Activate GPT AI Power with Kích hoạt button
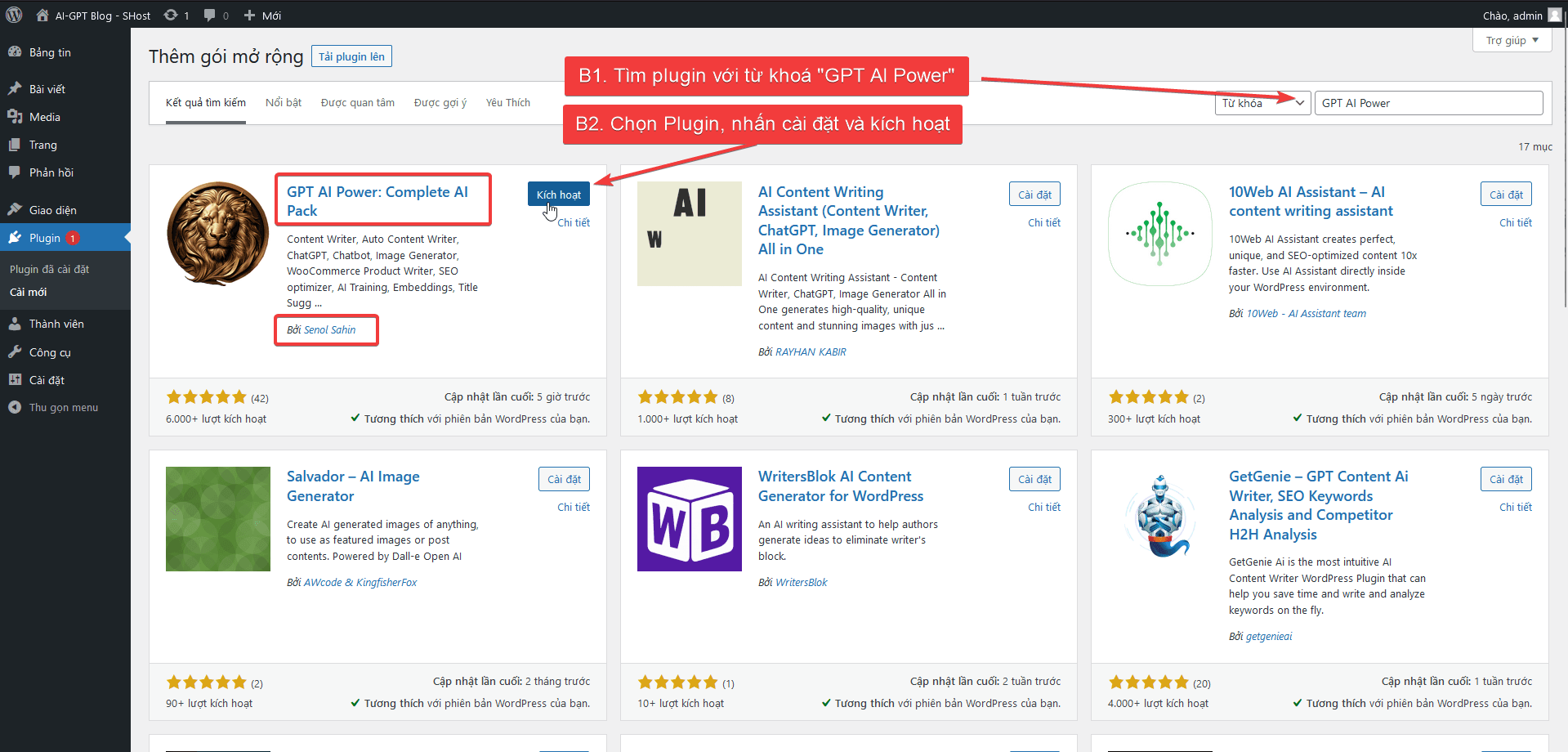Image resolution: width=1568 pixels, height=752 pixels. [558, 195]
